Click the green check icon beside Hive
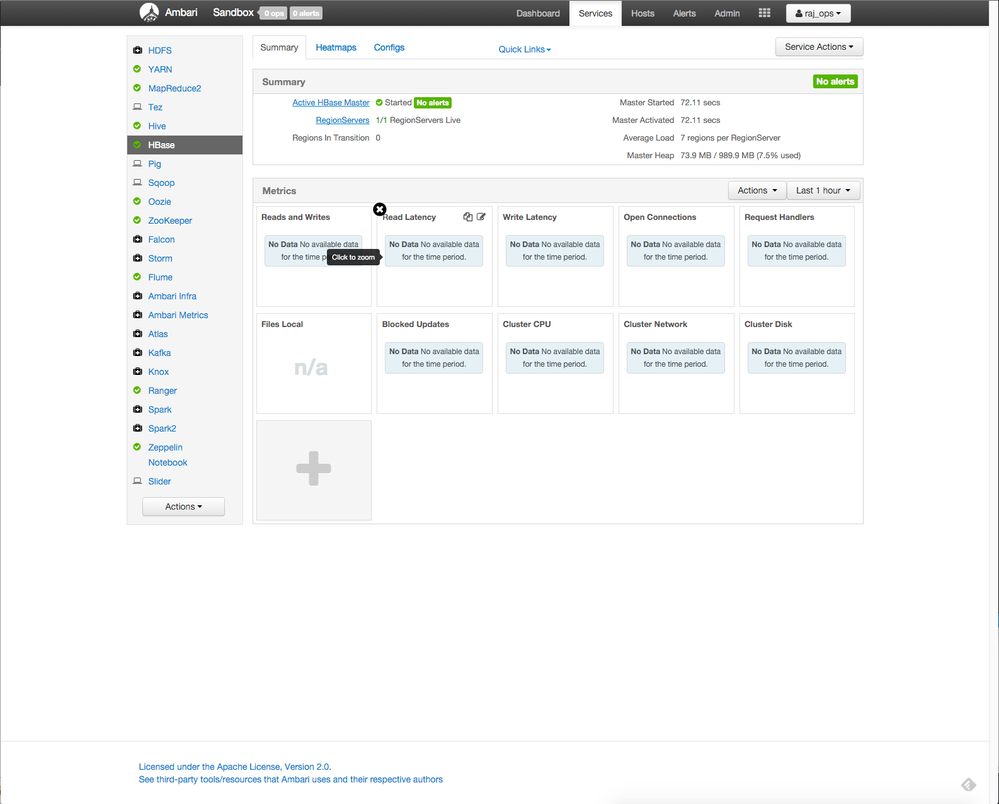The image size is (999, 804). point(137,126)
